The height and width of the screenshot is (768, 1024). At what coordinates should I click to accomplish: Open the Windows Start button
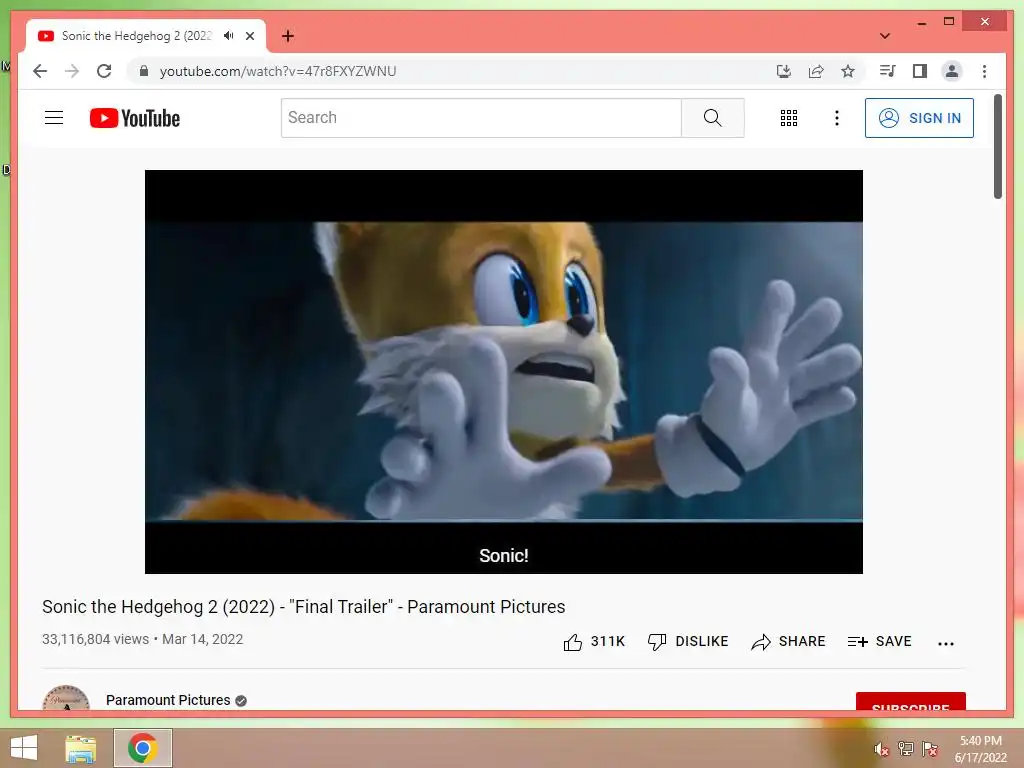(24, 748)
